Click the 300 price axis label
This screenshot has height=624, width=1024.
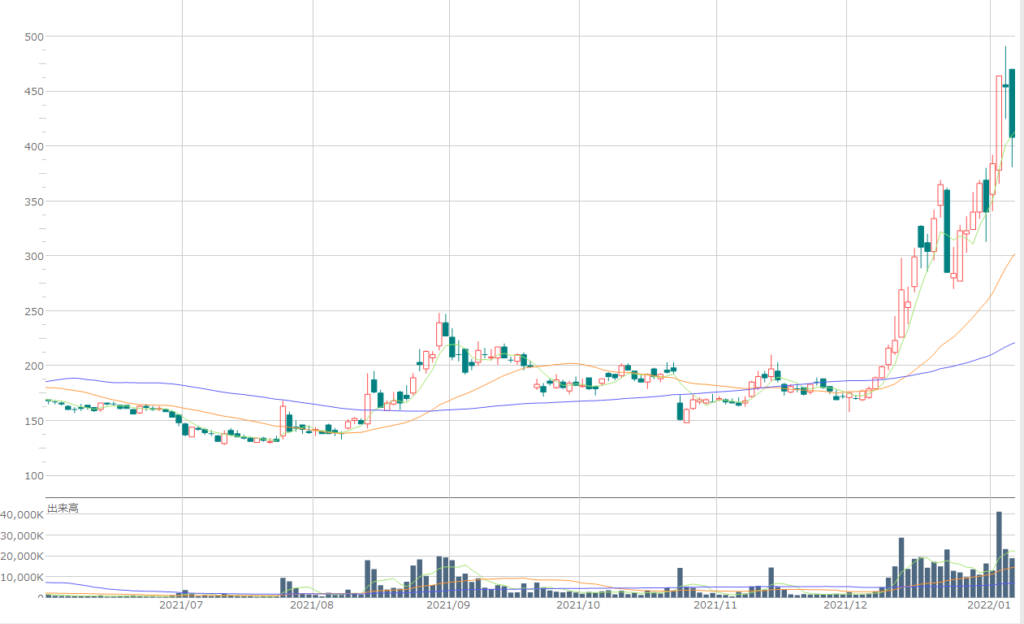(x=34, y=257)
